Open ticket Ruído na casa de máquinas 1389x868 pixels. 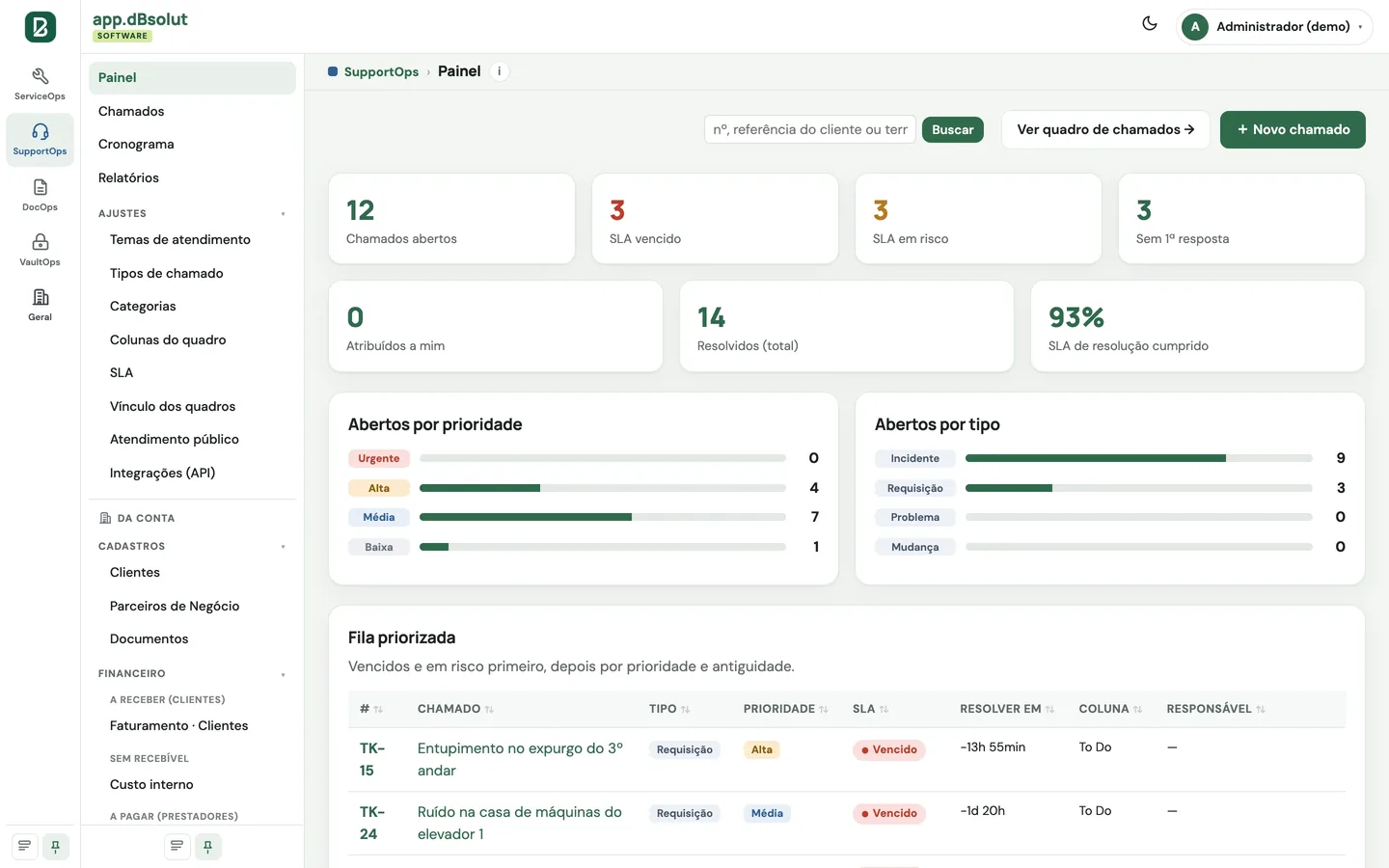tap(519, 823)
